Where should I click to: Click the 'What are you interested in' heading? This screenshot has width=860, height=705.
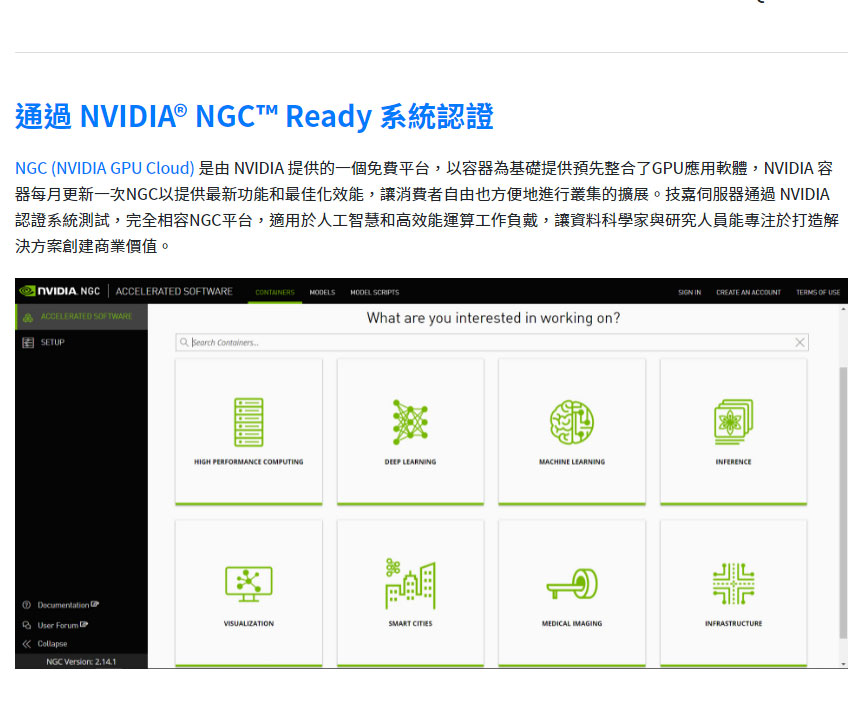pyautogui.click(x=493, y=318)
